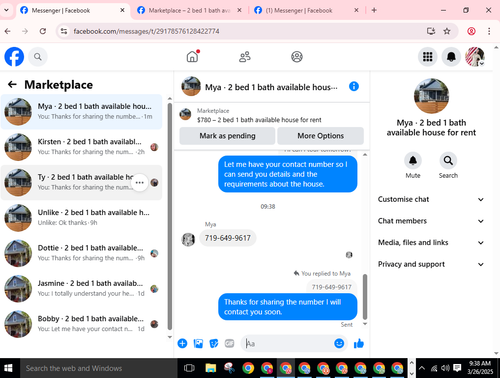Open the Facebook logo home link
Viewport: 500px width, 378px height.
click(x=14, y=57)
